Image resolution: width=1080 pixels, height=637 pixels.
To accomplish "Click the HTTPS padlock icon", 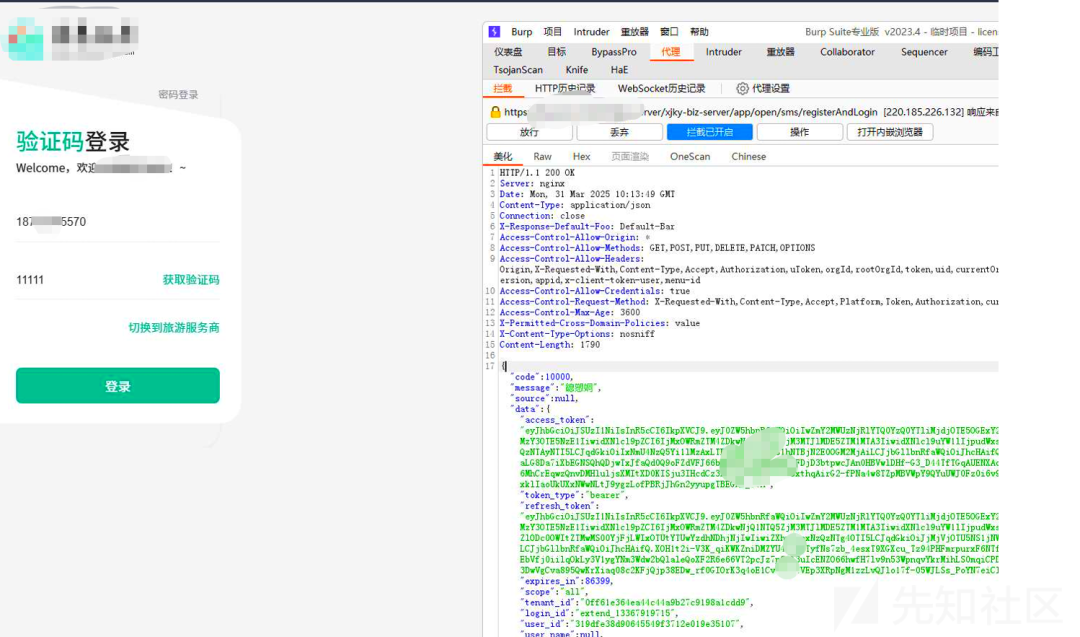I will pos(495,112).
